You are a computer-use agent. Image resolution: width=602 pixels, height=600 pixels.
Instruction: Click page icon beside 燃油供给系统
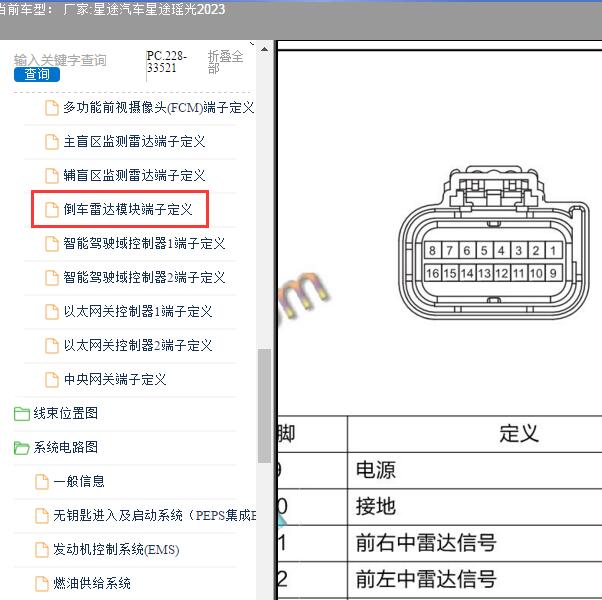click(41, 584)
